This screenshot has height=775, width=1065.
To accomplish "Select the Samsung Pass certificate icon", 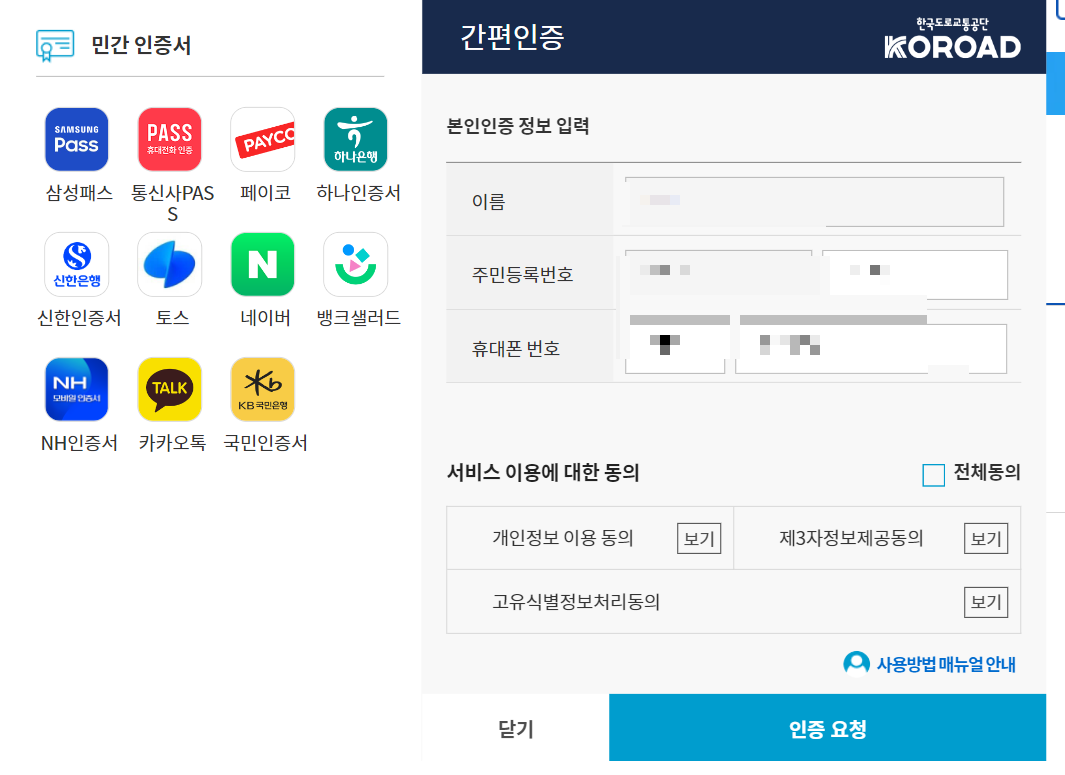I will [77, 139].
